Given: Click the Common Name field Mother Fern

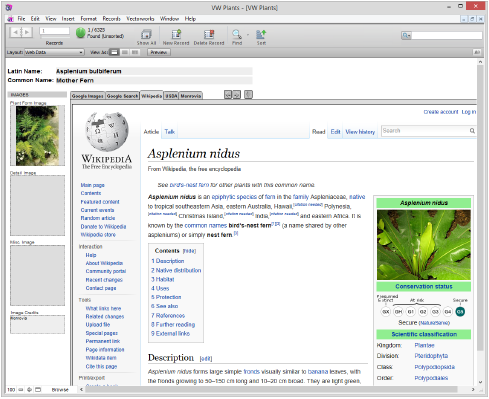Looking at the screenshot, I should [154, 80].
